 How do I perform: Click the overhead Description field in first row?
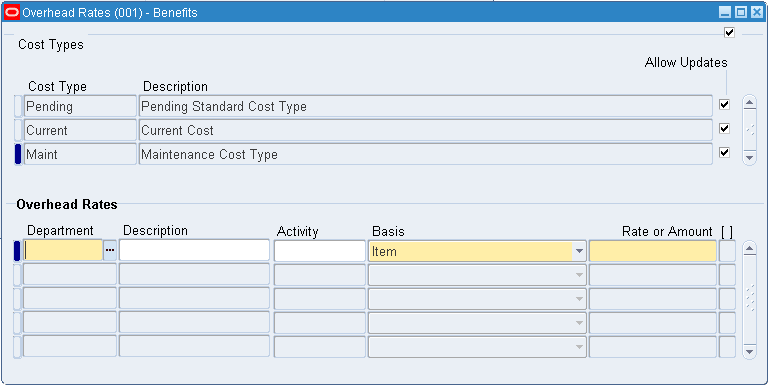point(194,250)
